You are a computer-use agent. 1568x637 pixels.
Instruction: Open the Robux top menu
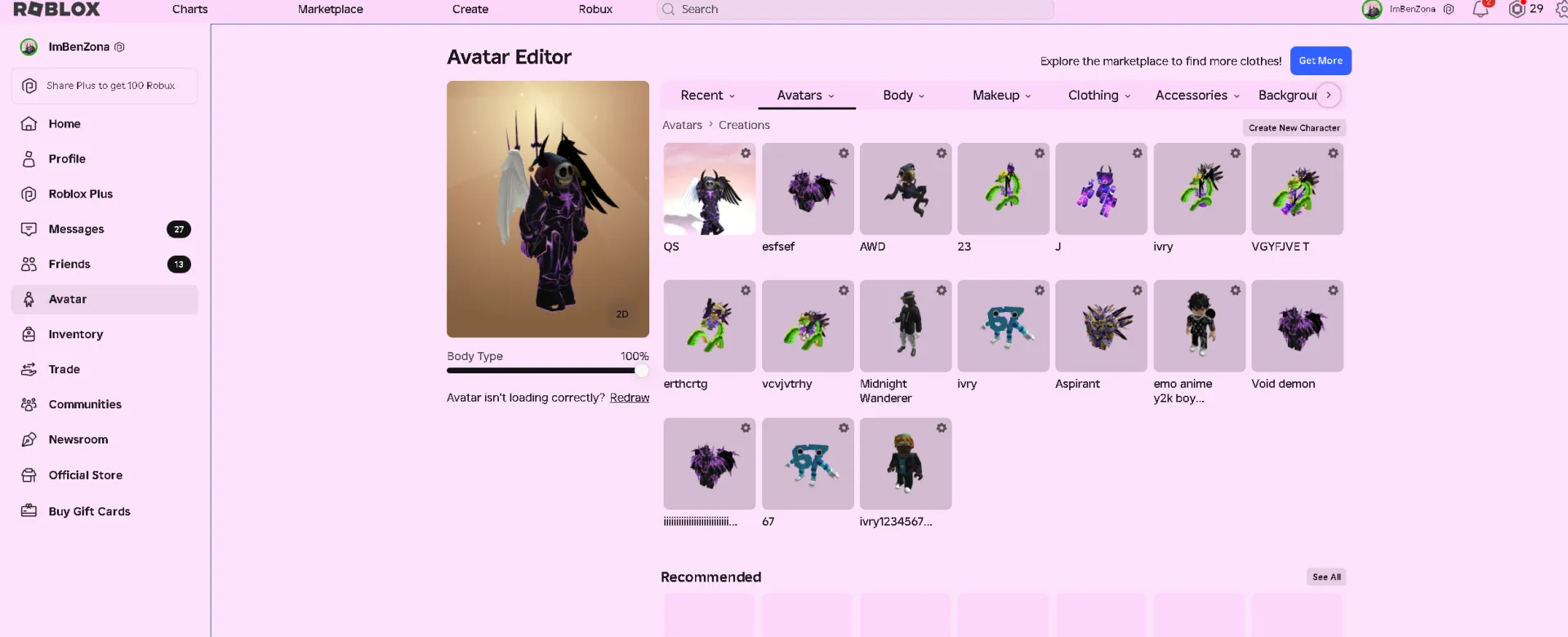point(595,9)
